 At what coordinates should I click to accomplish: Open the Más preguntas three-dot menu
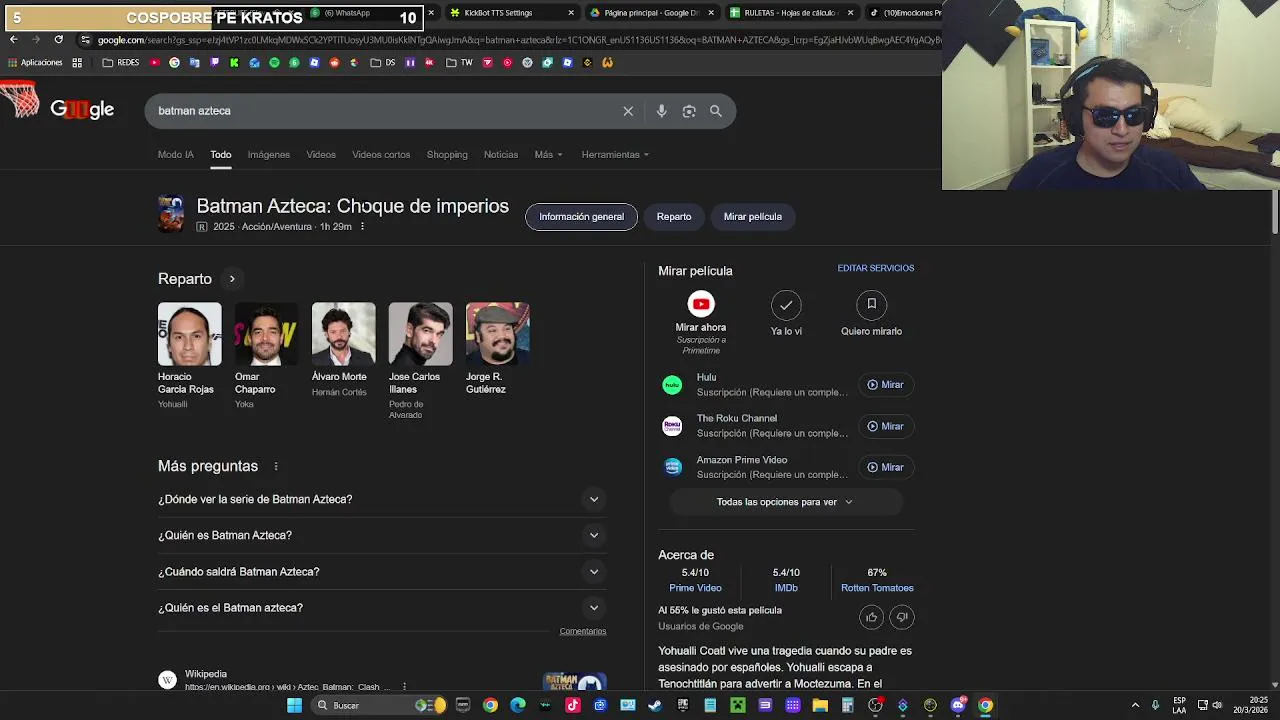[276, 466]
